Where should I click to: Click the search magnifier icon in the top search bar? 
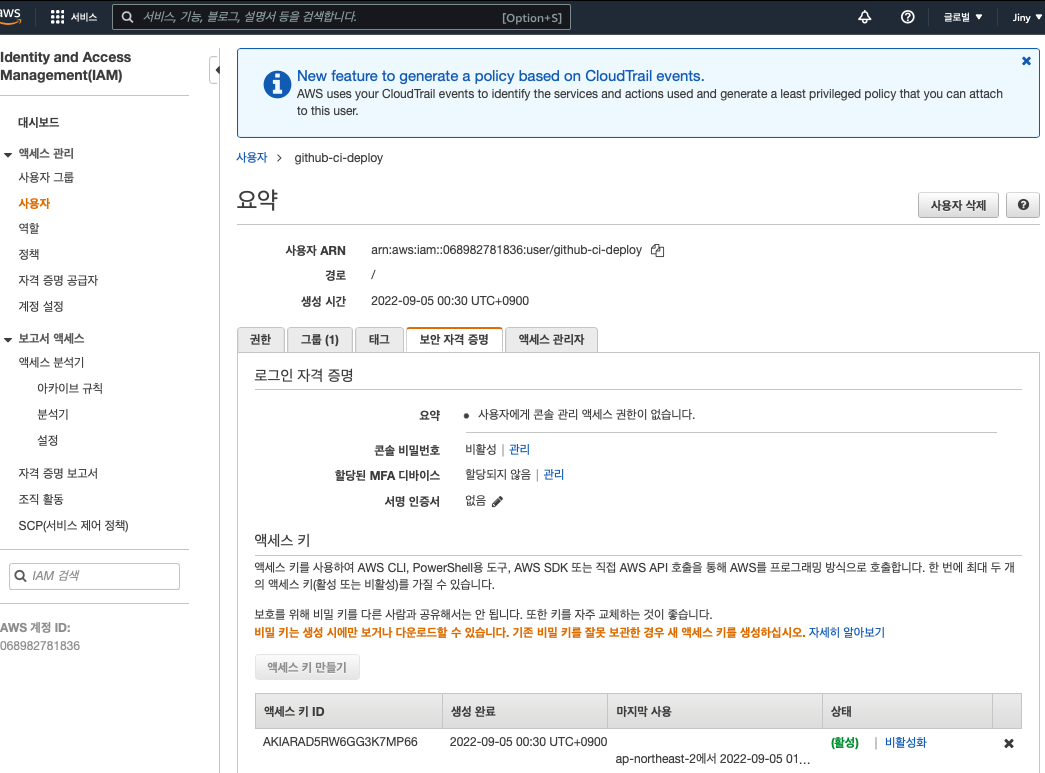tap(127, 17)
